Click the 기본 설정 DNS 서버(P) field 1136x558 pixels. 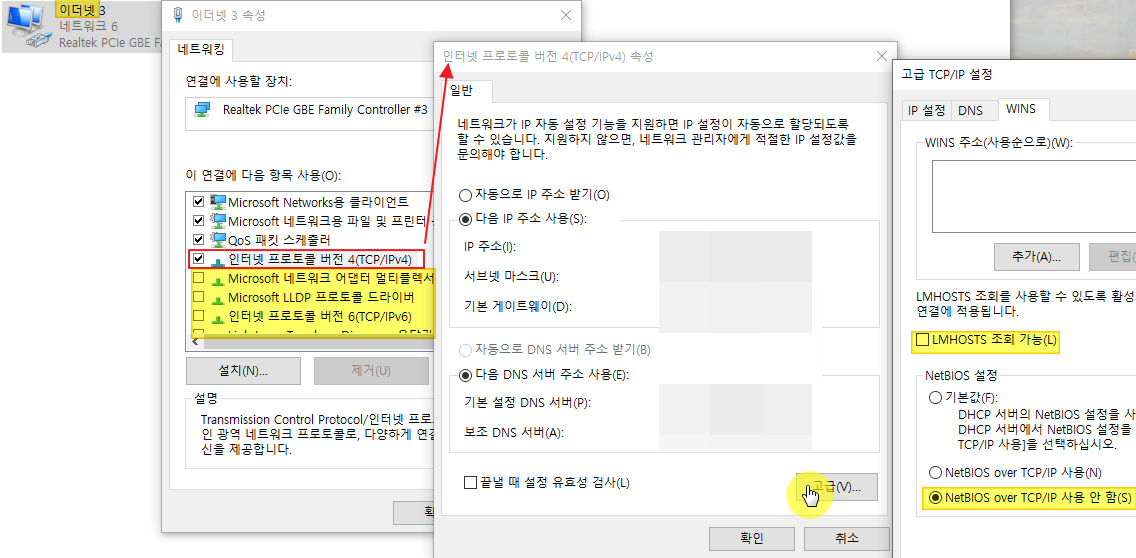coord(735,402)
